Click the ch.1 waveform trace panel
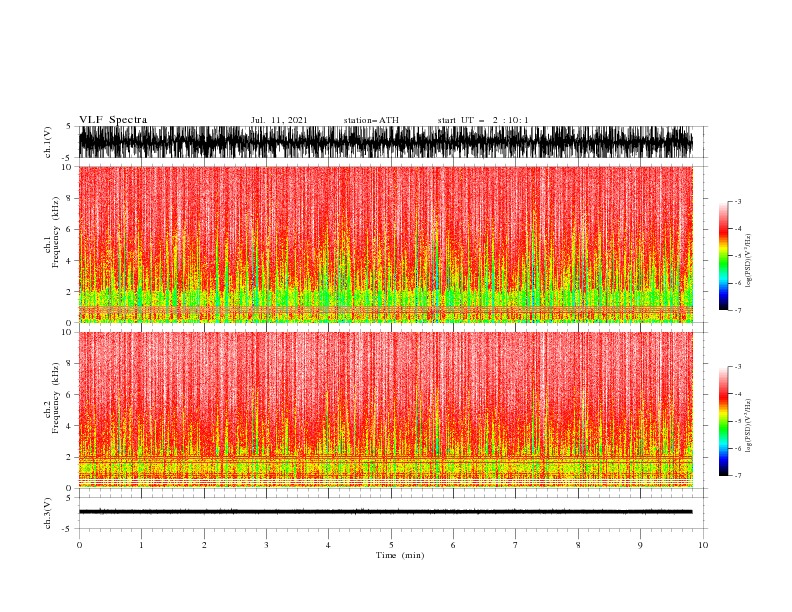The width and height of the screenshot is (792, 612). 391,142
